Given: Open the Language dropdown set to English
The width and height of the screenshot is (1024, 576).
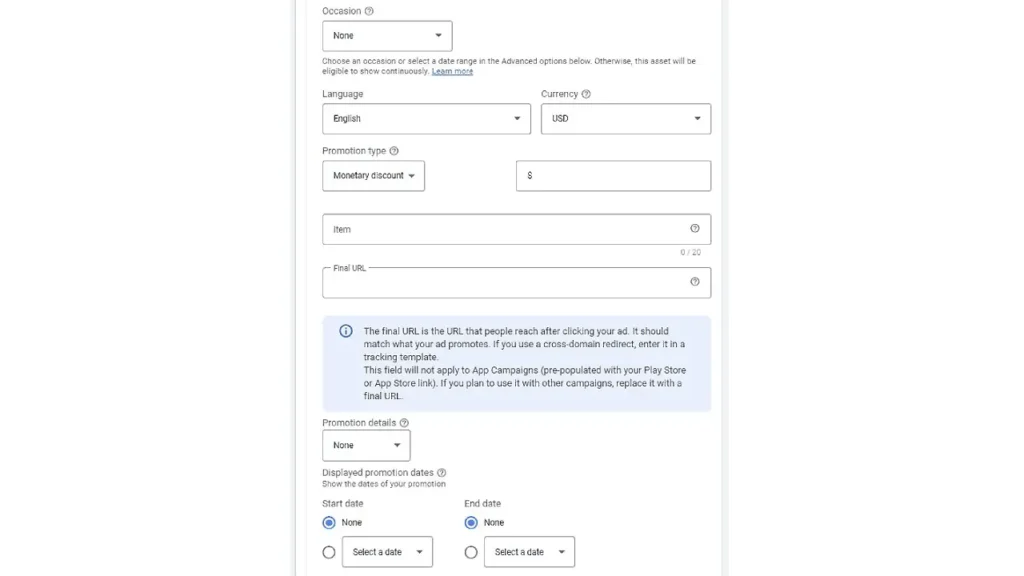Looking at the screenshot, I should point(426,118).
